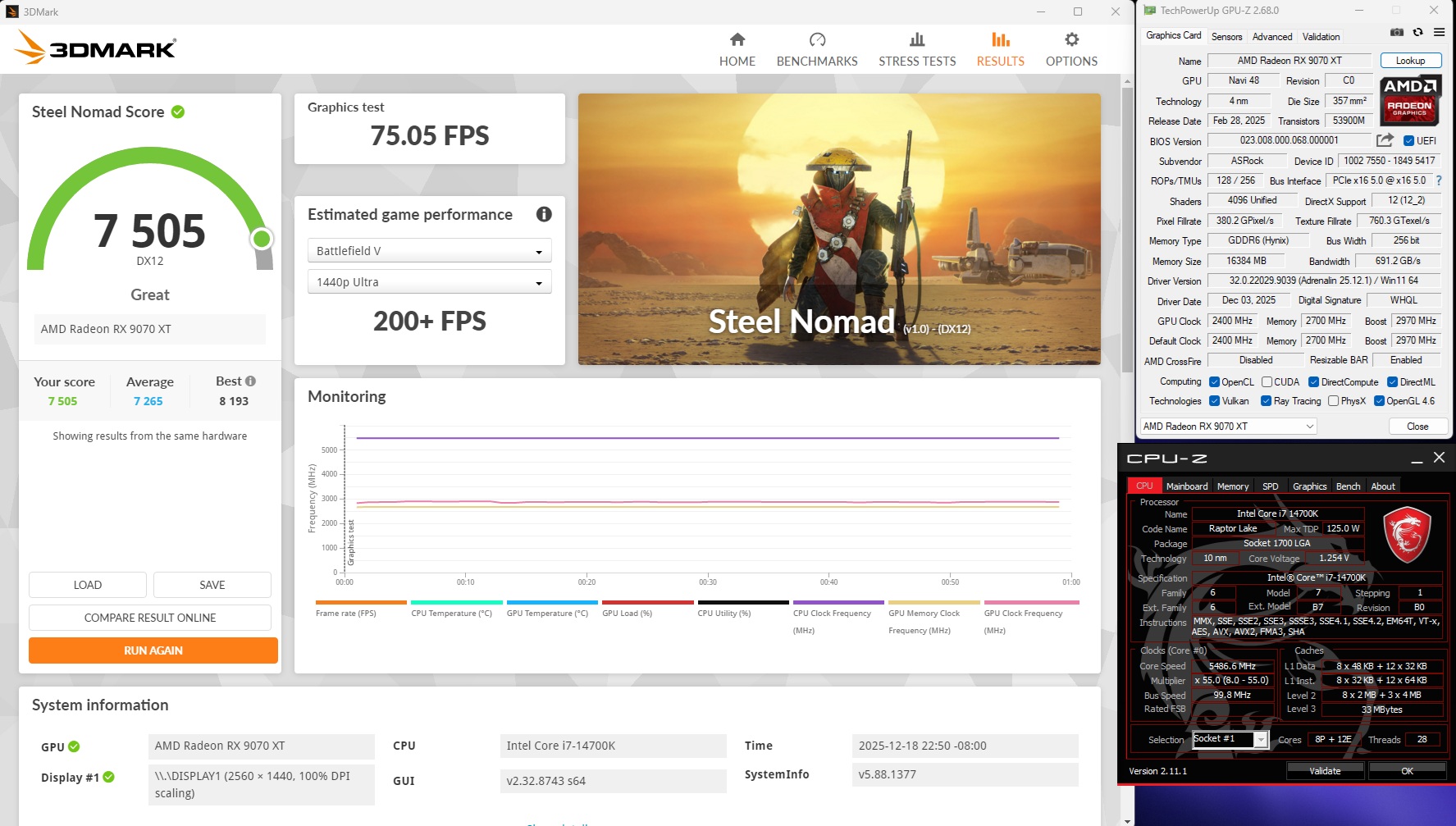Toggle the UEFI checkbox in GPU-Z
This screenshot has width=1456, height=826.
click(x=1409, y=141)
